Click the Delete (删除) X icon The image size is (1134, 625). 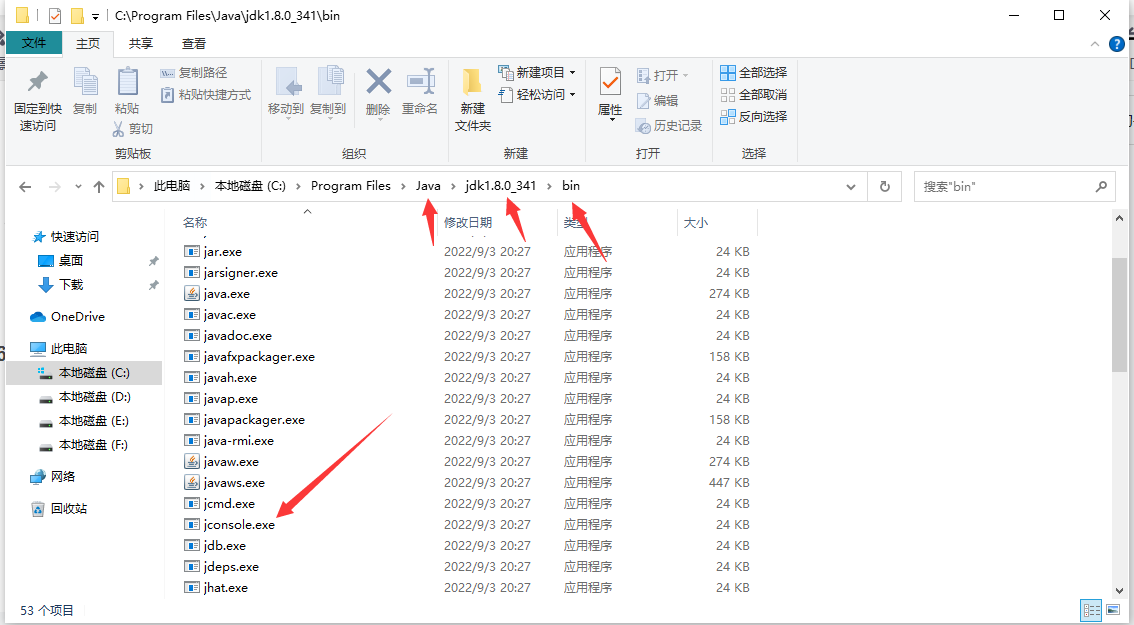tap(378, 82)
